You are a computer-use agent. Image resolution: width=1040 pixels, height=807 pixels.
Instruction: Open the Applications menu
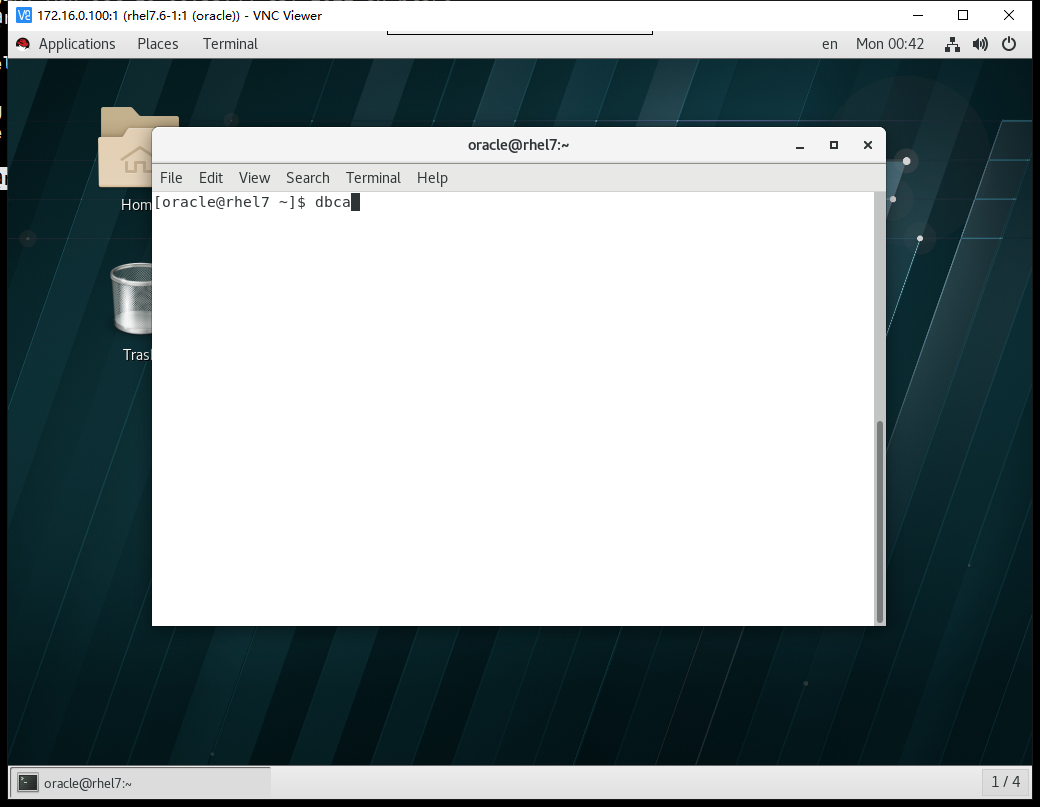76,44
